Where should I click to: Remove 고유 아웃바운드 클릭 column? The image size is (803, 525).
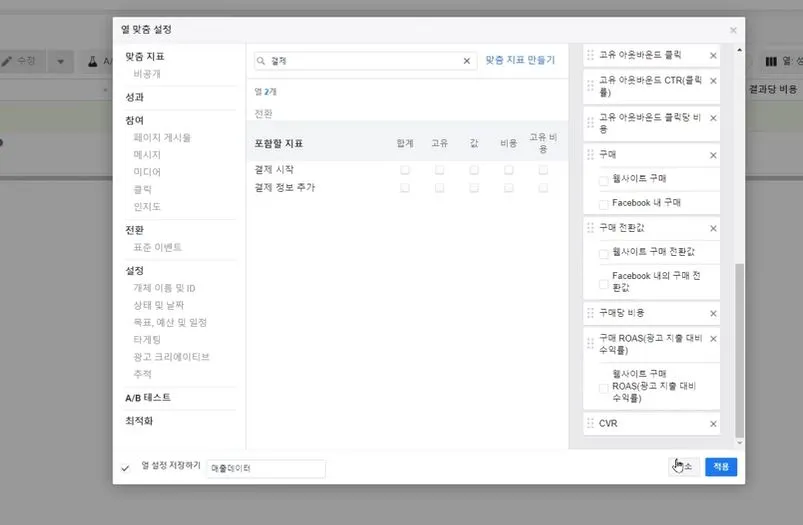tap(713, 55)
